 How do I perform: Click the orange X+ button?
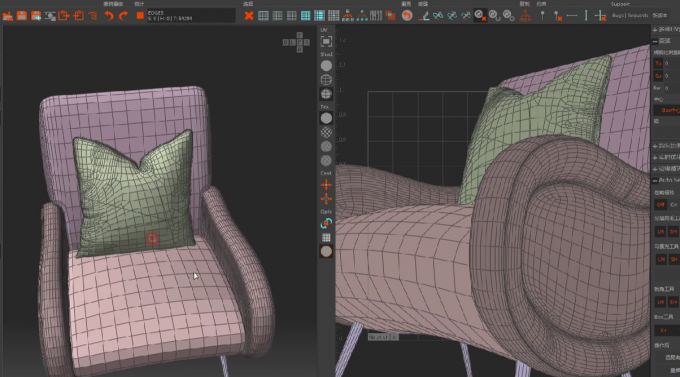(x=664, y=330)
